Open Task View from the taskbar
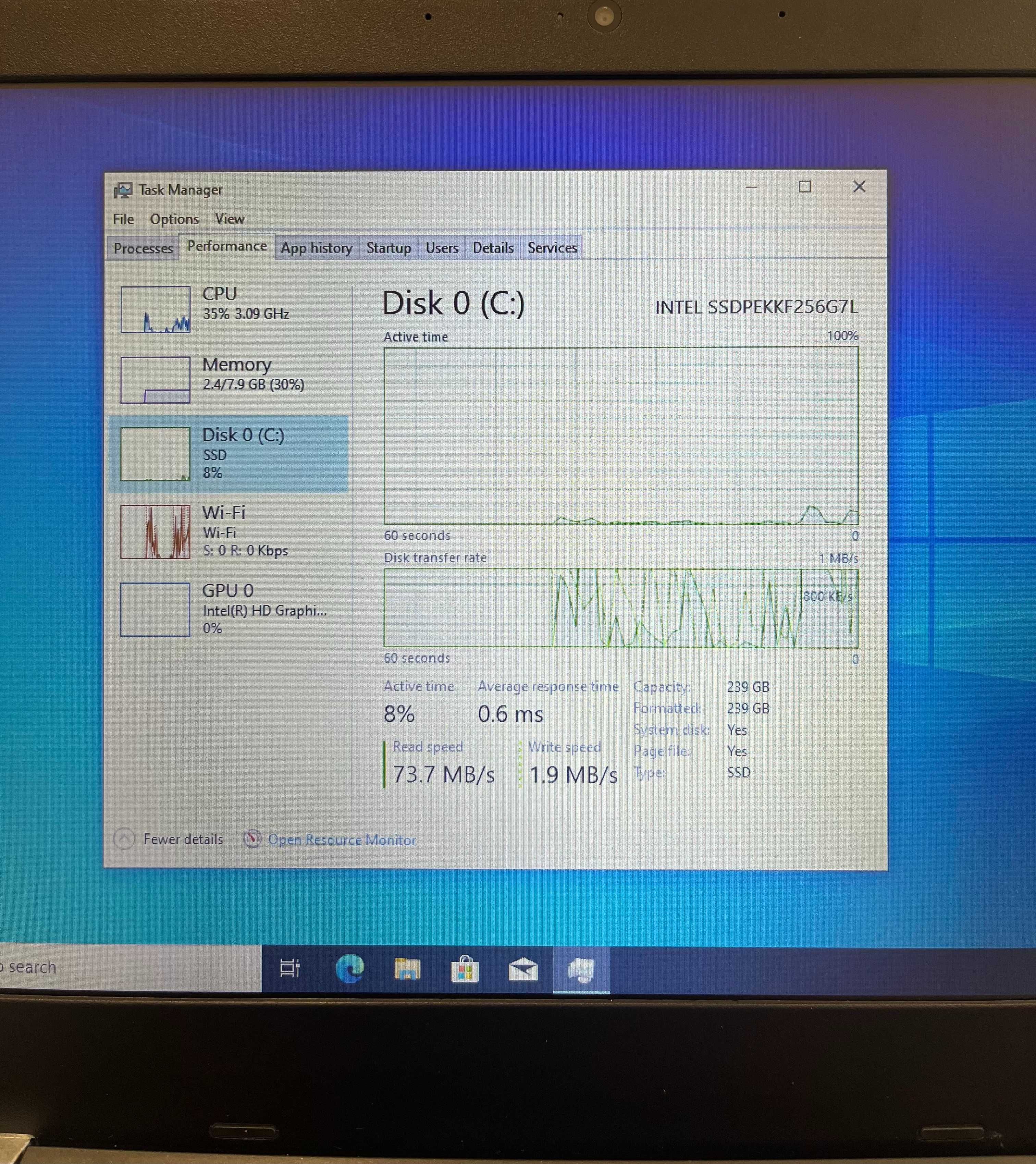Image resolution: width=1036 pixels, height=1164 pixels. [290, 968]
